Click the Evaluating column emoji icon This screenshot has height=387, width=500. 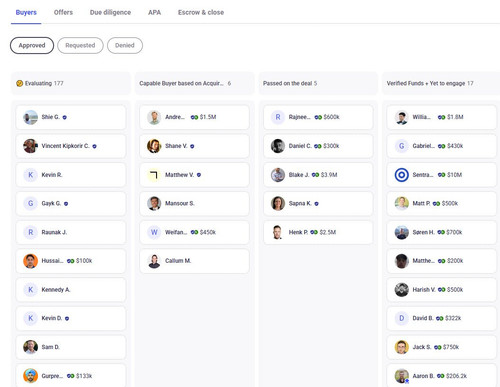point(20,83)
